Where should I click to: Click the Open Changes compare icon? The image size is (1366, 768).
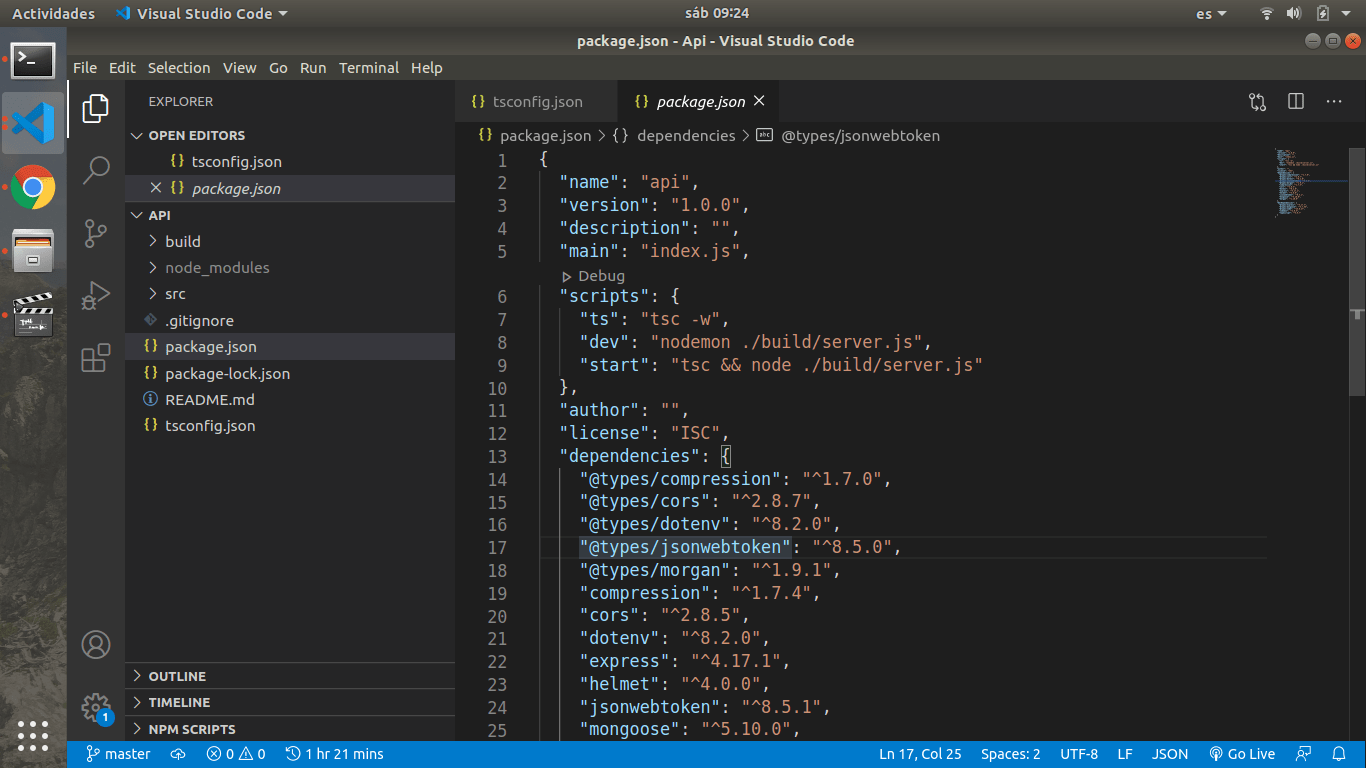click(x=1257, y=101)
